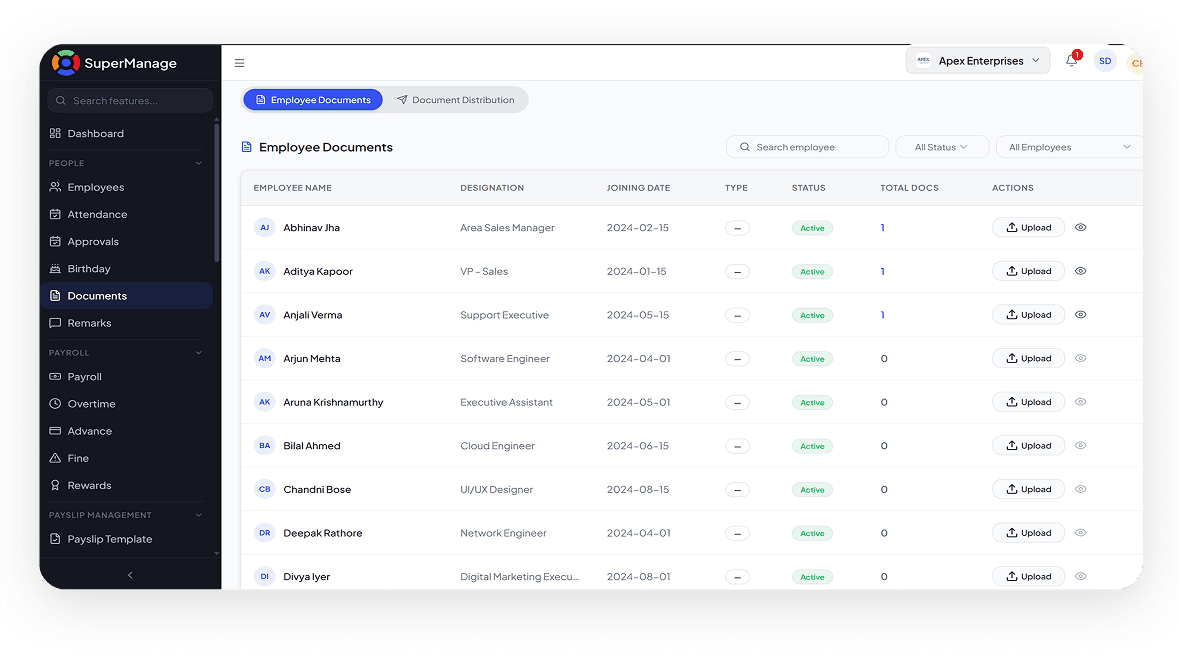This screenshot has height=657, width=1179.
Task: Focus the Search features field
Action: [130, 101]
